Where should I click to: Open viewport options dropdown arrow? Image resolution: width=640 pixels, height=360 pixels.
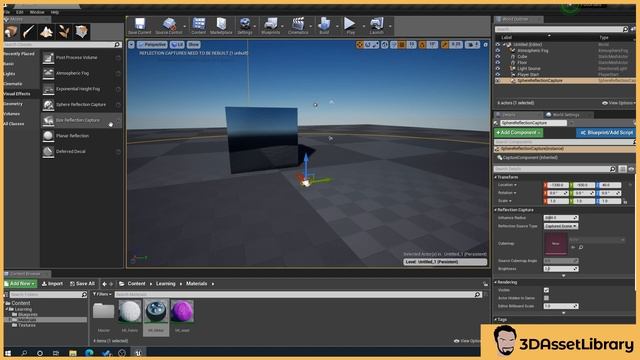pos(131,44)
